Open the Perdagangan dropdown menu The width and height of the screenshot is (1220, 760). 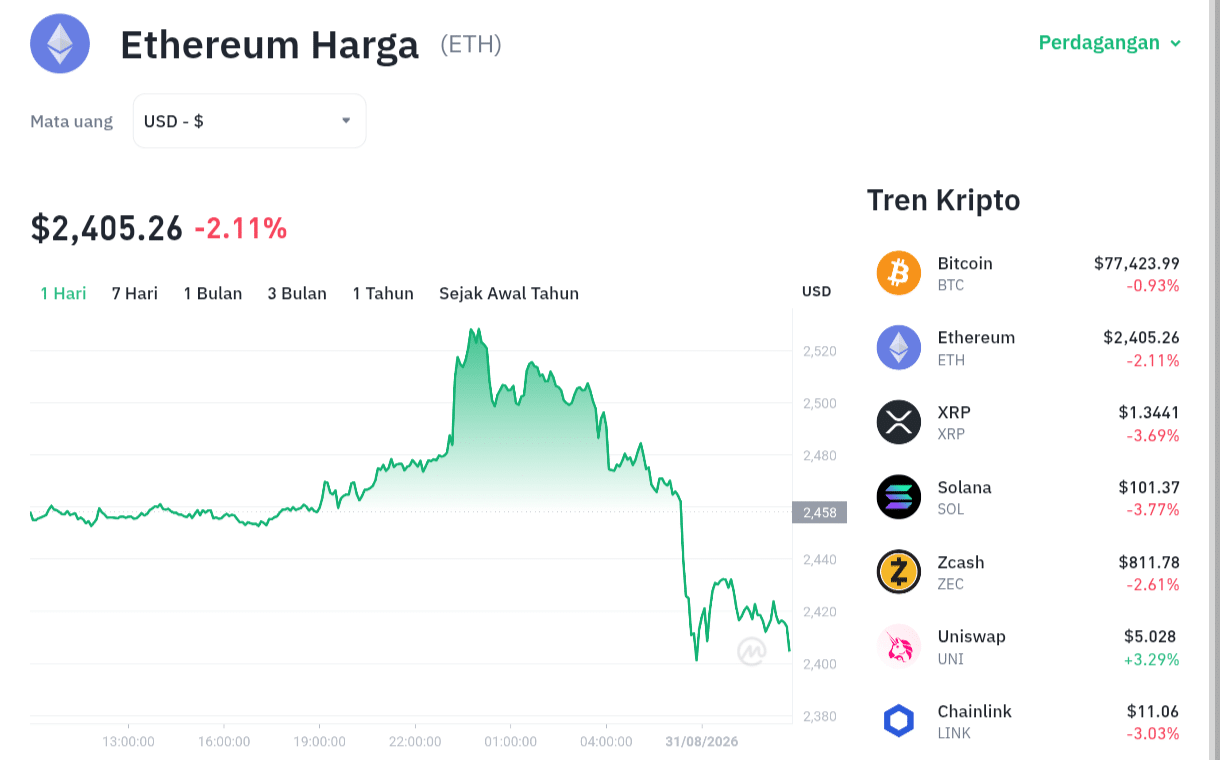click(1110, 43)
